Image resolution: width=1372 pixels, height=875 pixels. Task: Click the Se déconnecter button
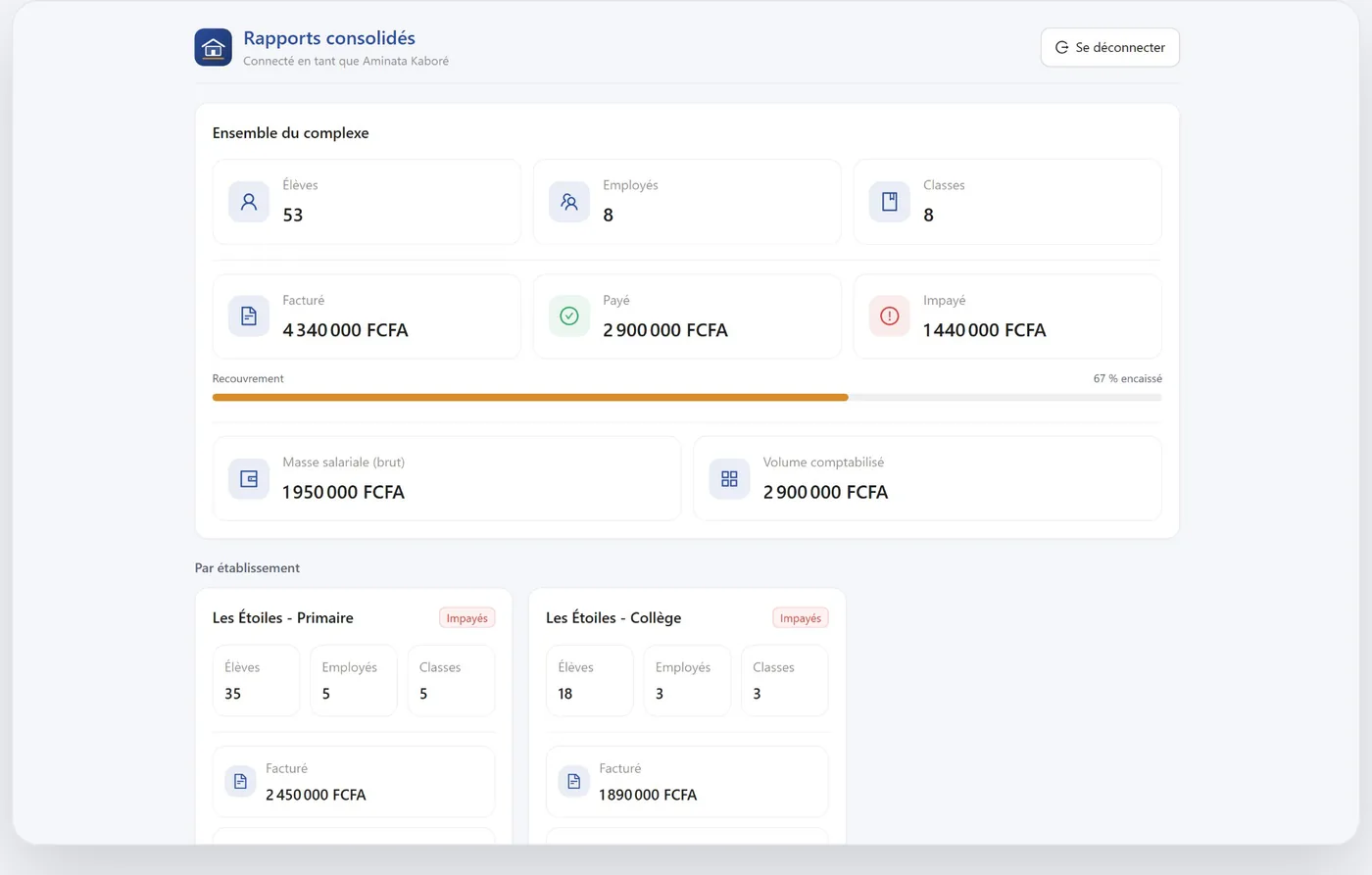click(1109, 47)
